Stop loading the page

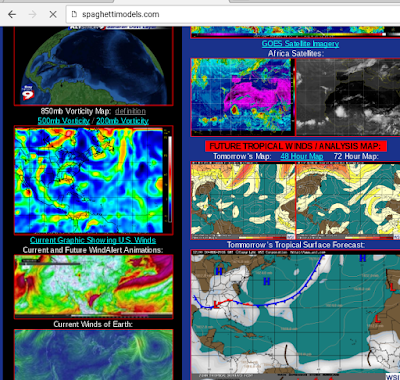coord(53,14)
